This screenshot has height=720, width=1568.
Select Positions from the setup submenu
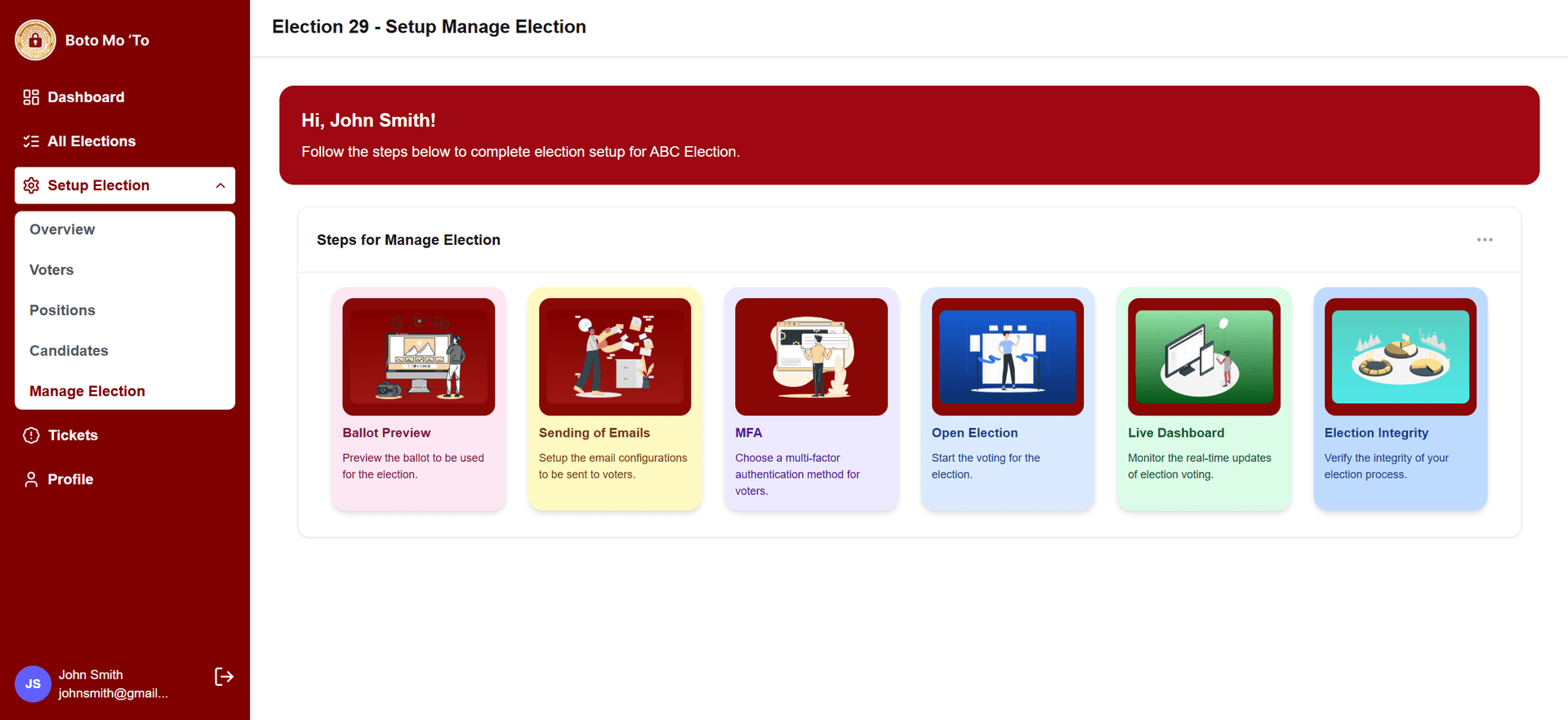click(x=62, y=310)
